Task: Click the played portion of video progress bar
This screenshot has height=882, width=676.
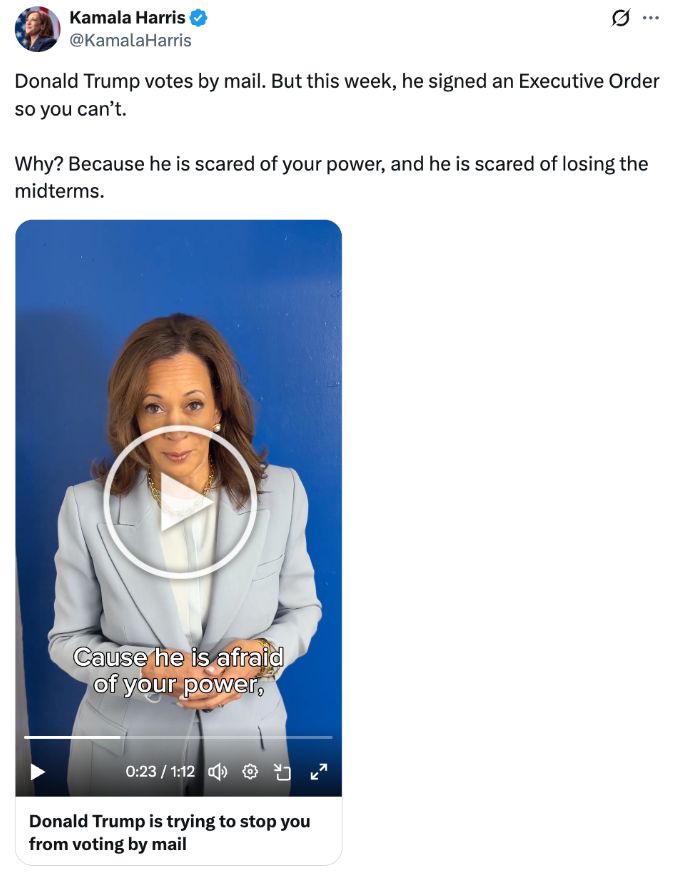Action: (x=72, y=737)
